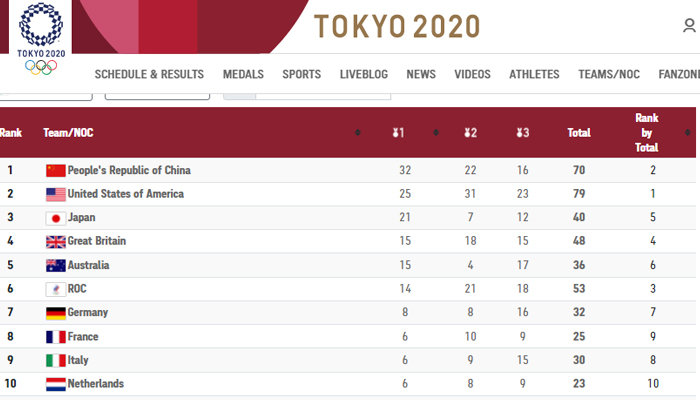This screenshot has height=400, width=700.
Task: Open the Germany team link
Action: (87, 313)
